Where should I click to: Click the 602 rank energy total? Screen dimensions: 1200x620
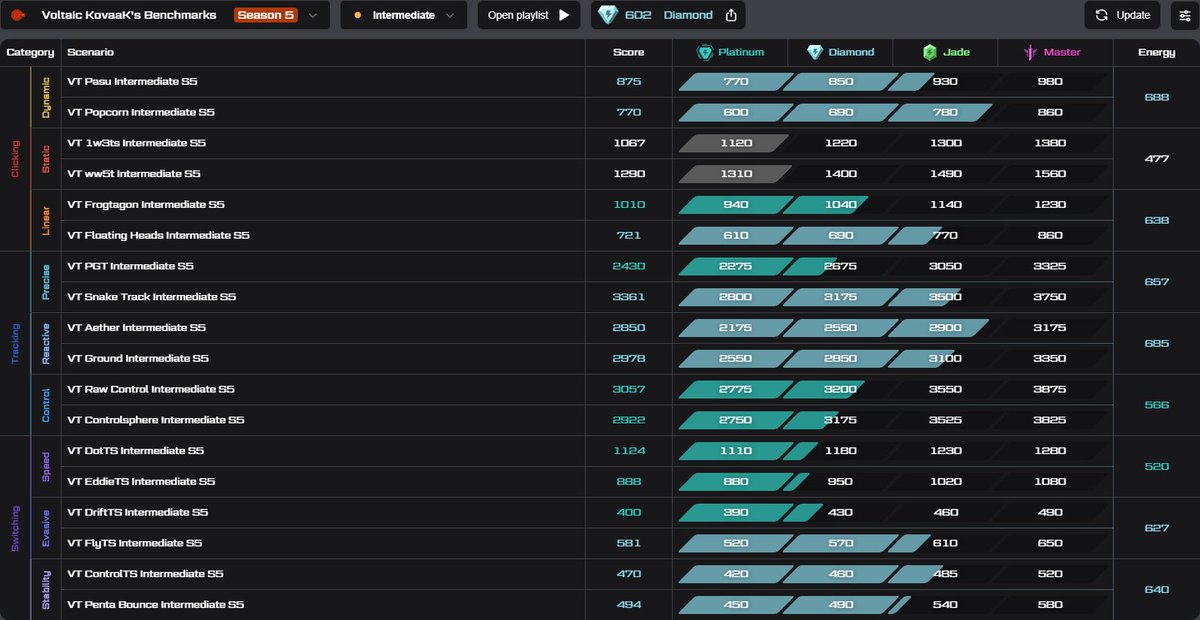pyautogui.click(x=638, y=15)
